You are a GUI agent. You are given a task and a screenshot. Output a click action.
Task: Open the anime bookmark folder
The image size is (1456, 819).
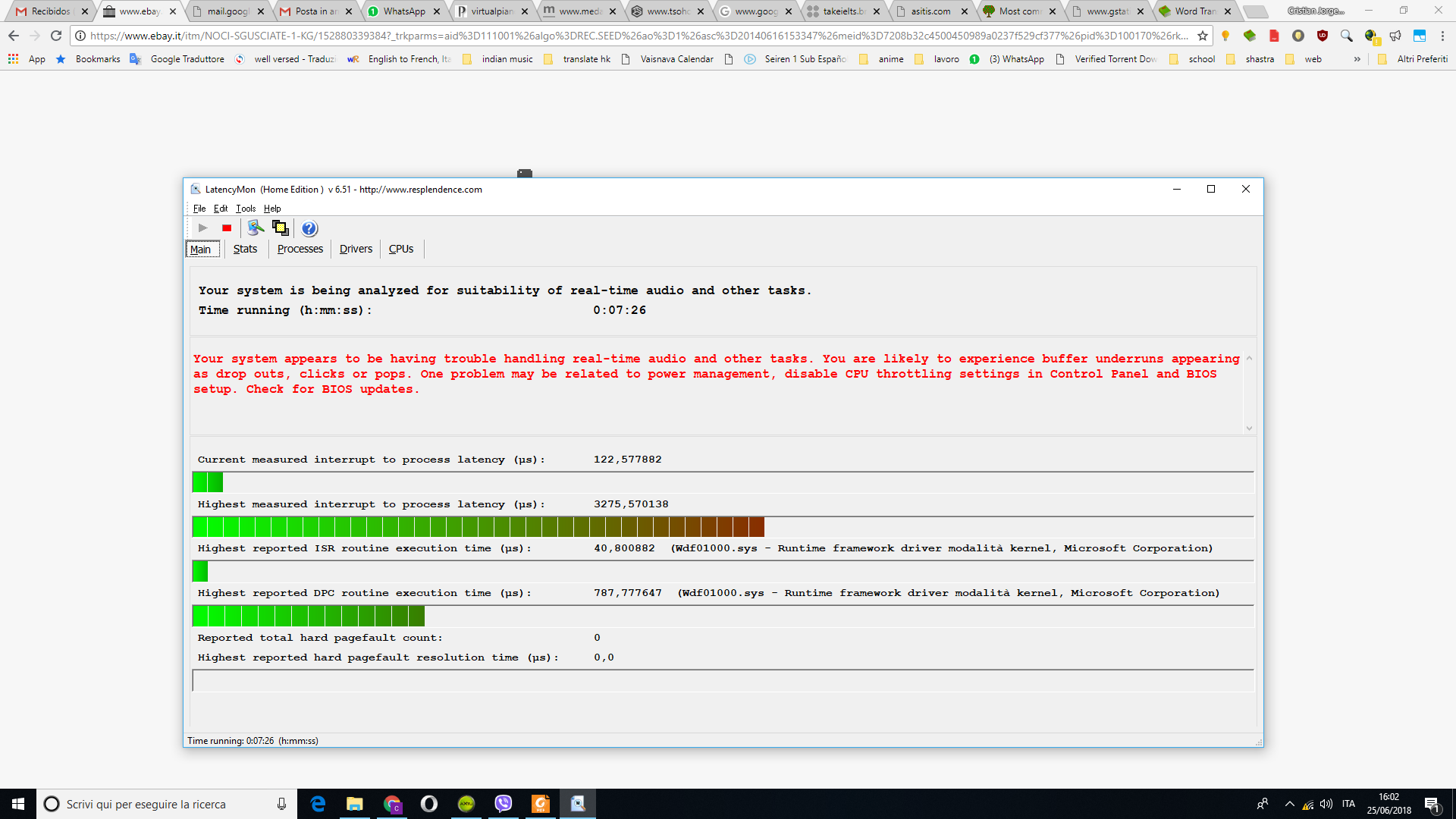click(881, 58)
